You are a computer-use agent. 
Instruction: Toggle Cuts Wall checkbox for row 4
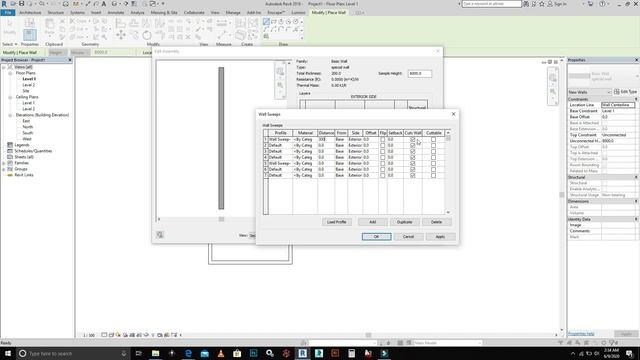(413, 157)
